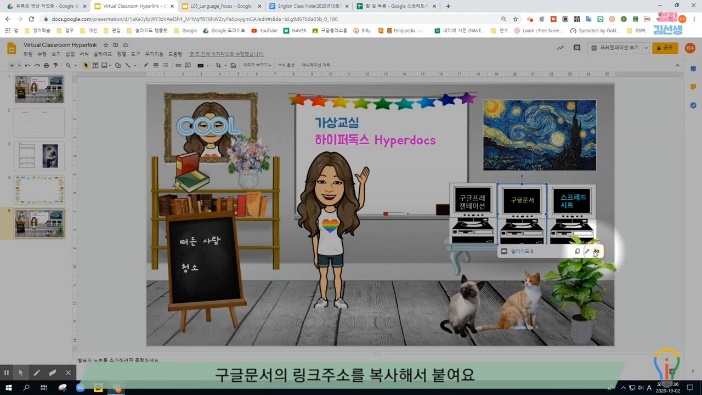
Task: Copy the link in the link popup
Action: point(577,251)
